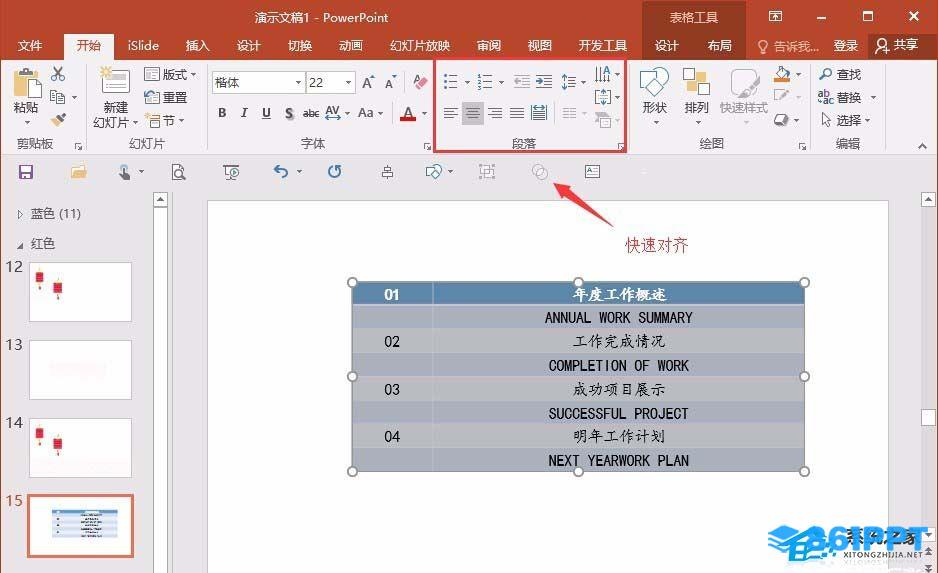This screenshot has height=573, width=938.
Task: Expand the 蓝色 (11) section
Action: pyautogui.click(x=20, y=214)
